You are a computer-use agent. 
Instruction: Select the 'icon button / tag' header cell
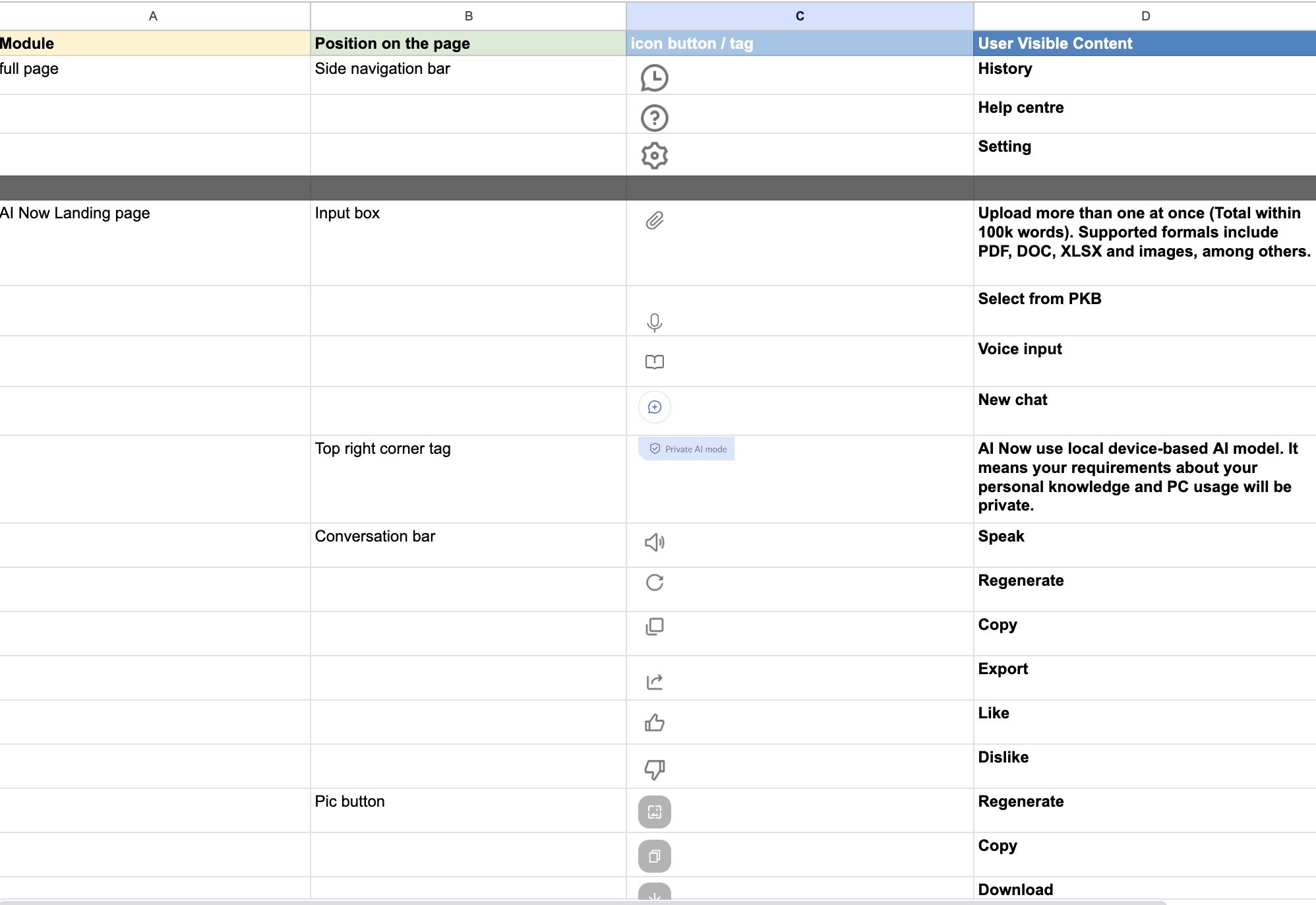pyautogui.click(x=800, y=44)
